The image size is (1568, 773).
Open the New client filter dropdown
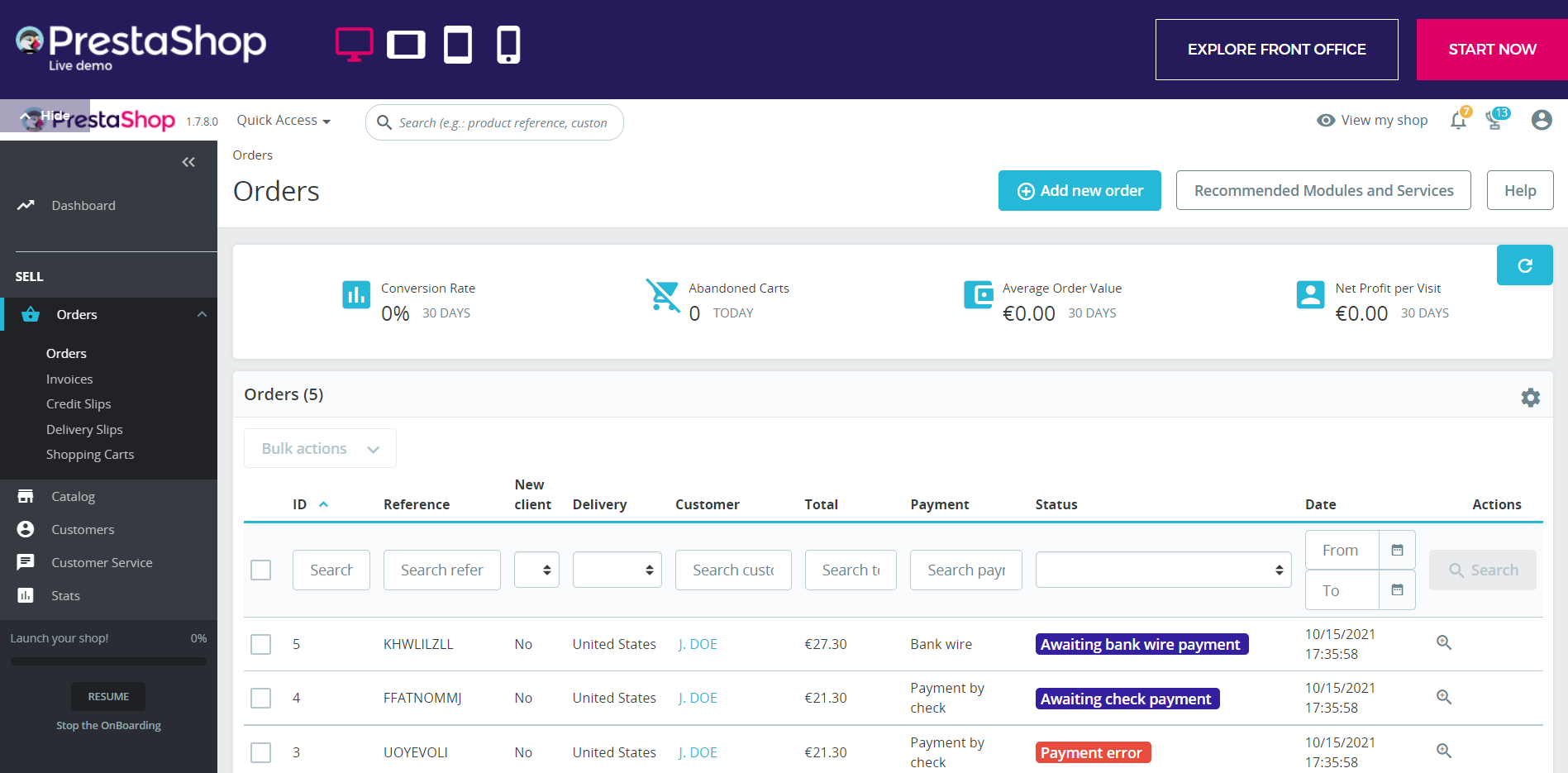coord(536,570)
